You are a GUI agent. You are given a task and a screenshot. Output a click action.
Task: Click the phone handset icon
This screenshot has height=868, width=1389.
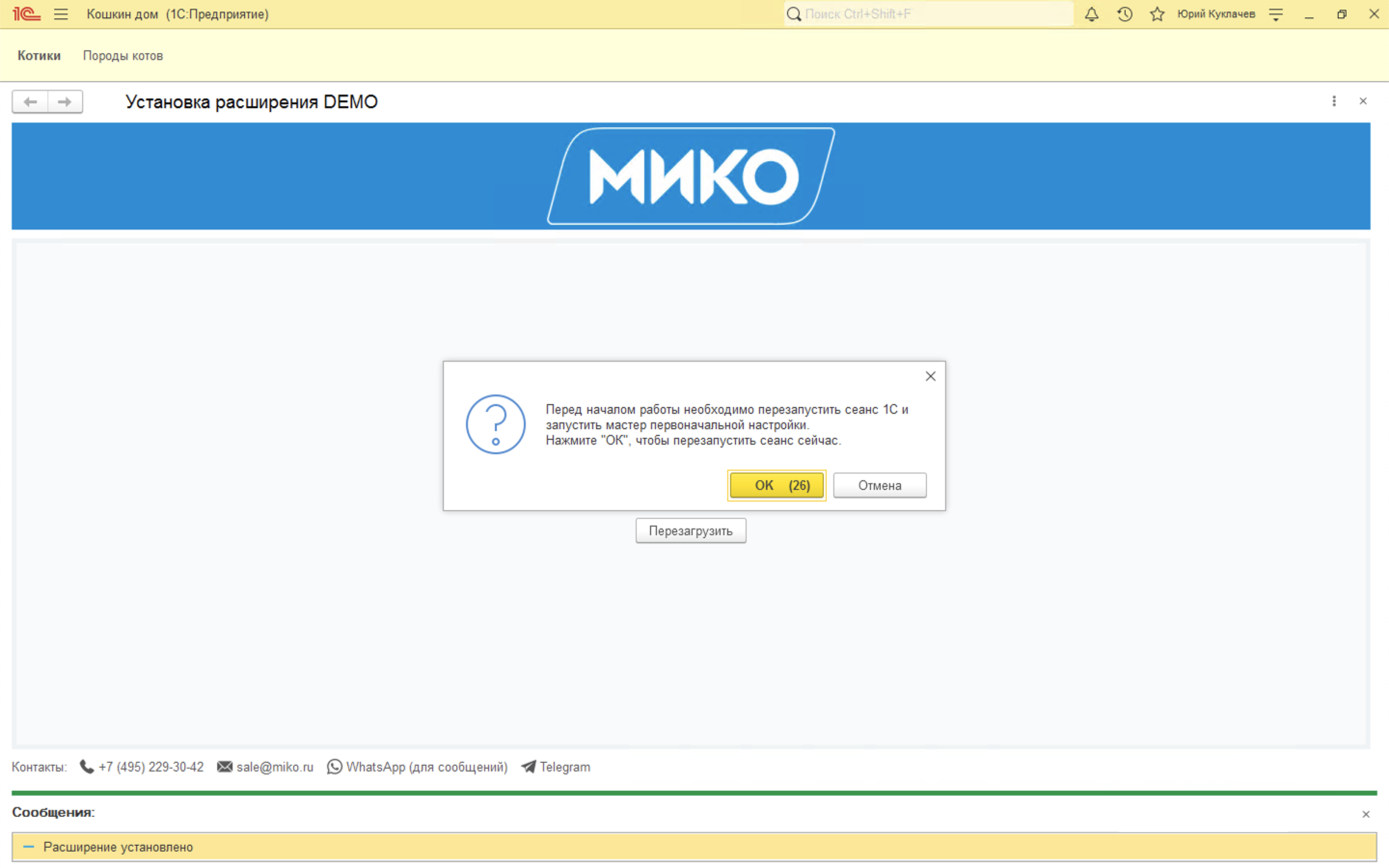(x=87, y=767)
